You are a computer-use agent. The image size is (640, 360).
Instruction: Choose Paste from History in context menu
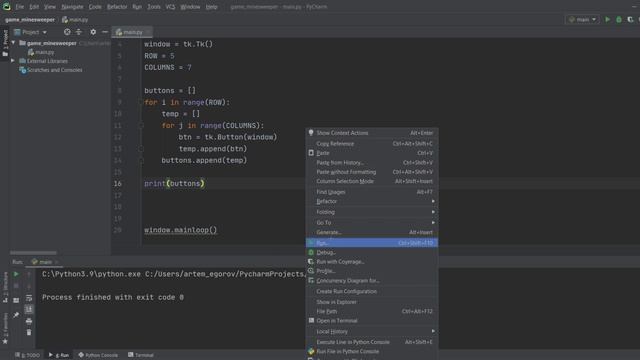pos(372,162)
